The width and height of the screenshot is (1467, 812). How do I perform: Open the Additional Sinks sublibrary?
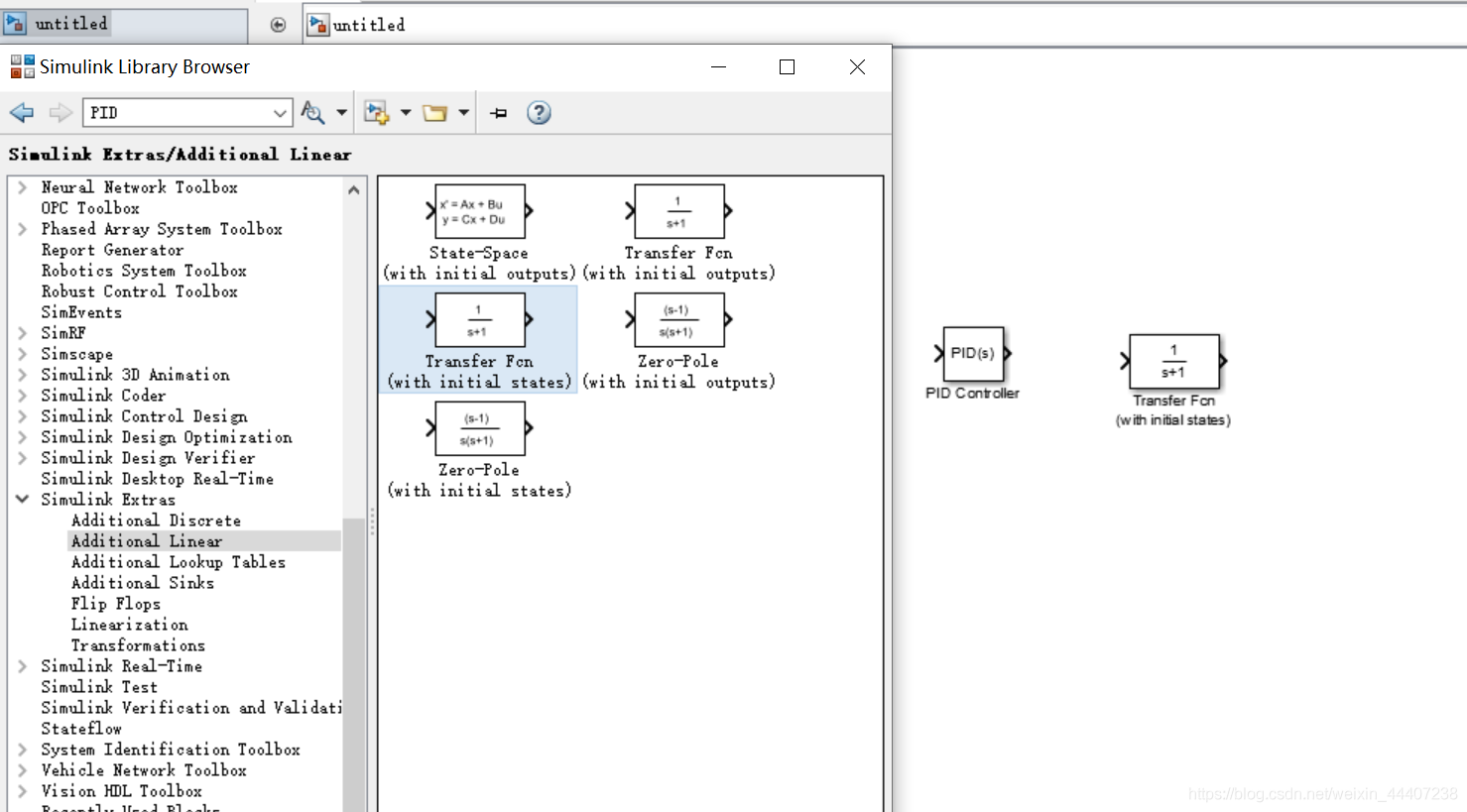point(143,583)
